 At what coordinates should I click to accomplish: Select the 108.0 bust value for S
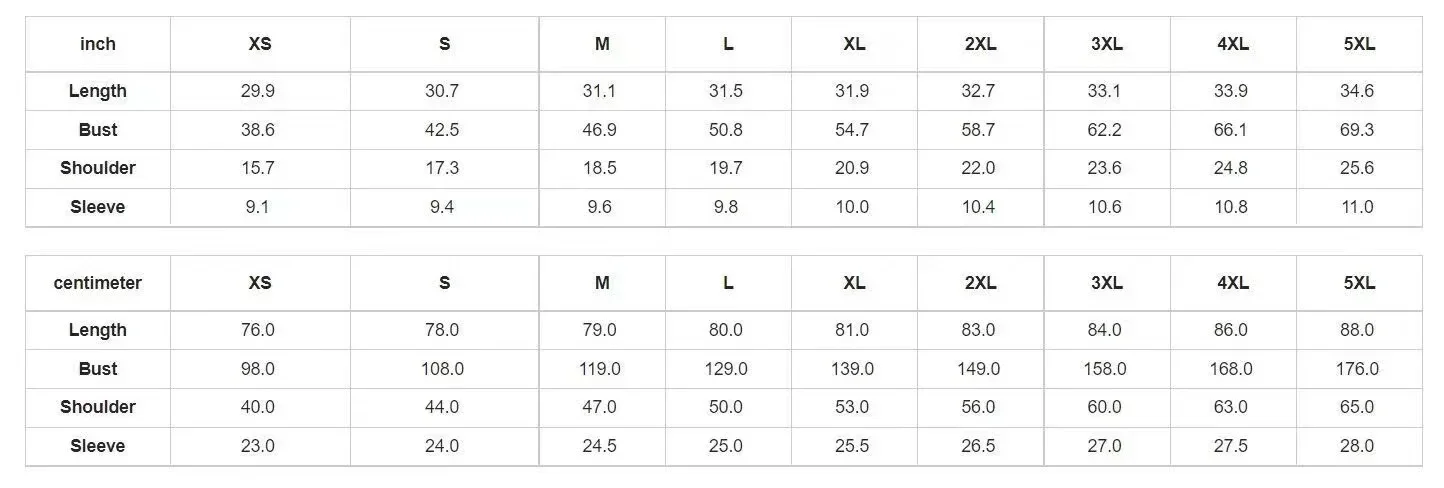pyautogui.click(x=443, y=369)
